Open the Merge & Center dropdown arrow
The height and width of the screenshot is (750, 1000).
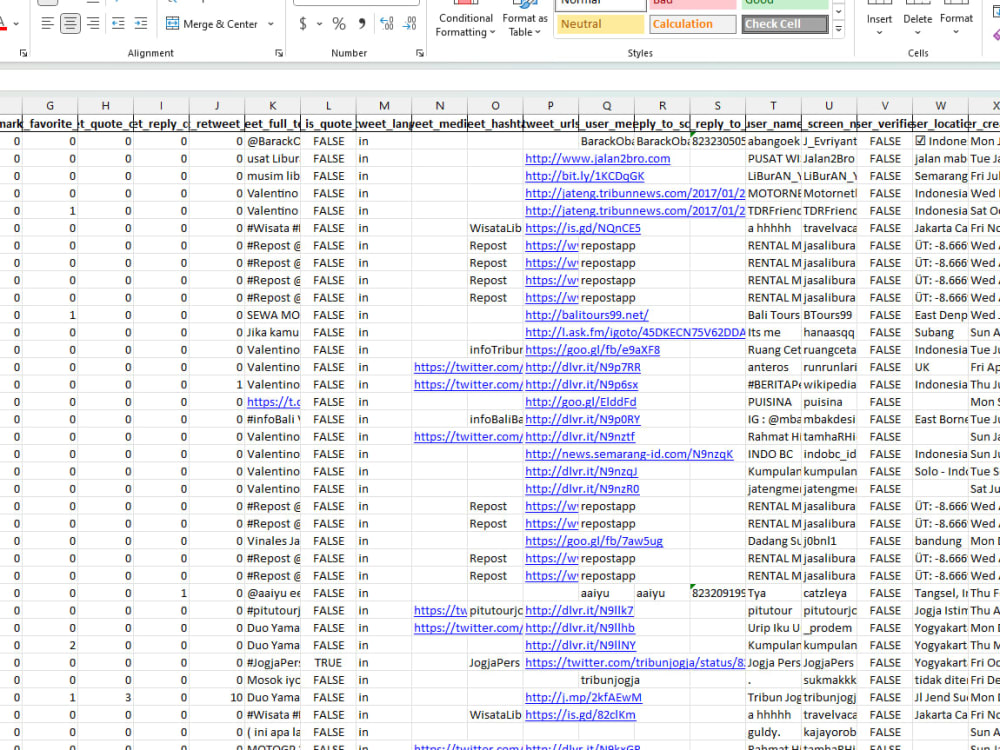[x=270, y=24]
